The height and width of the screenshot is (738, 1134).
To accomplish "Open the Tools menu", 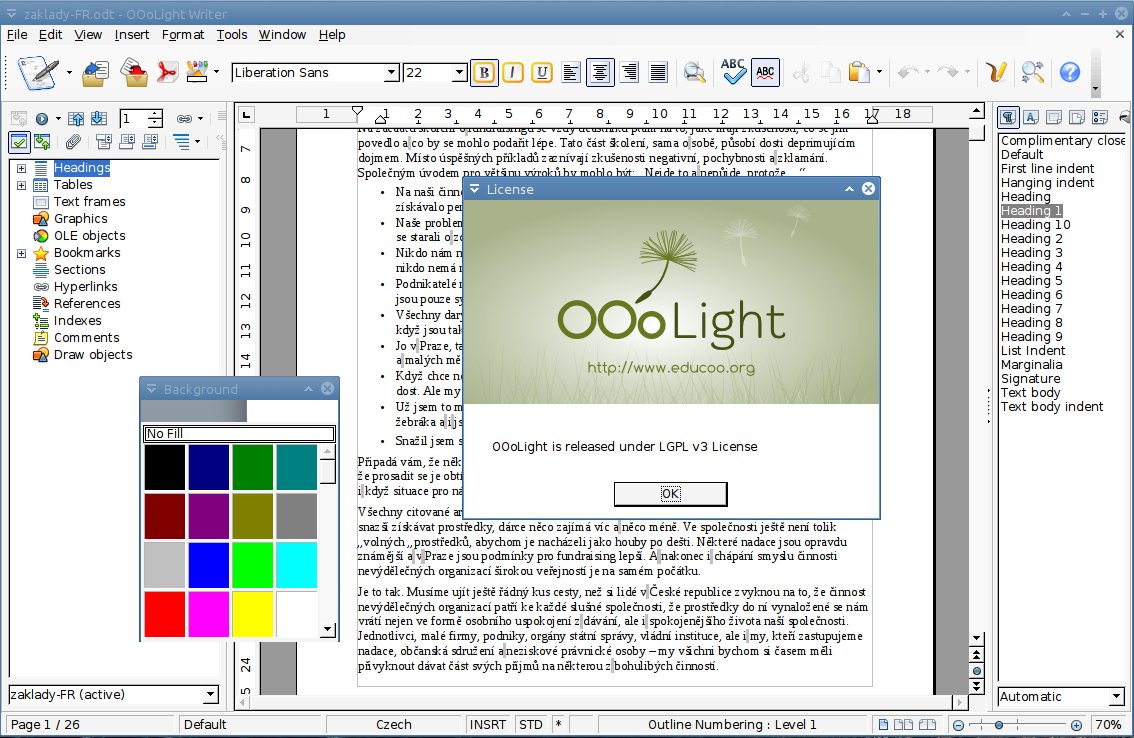I will (x=231, y=35).
